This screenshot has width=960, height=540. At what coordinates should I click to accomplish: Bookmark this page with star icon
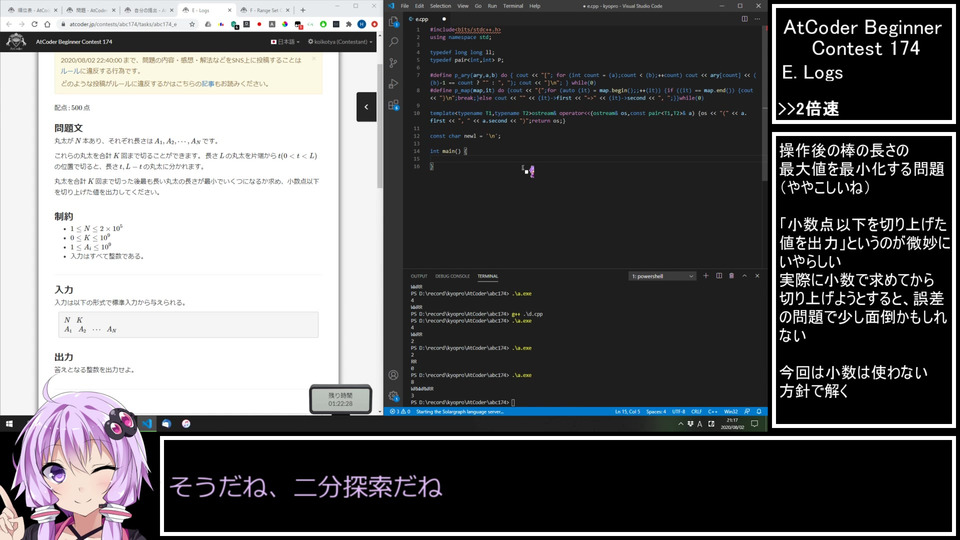coord(192,24)
